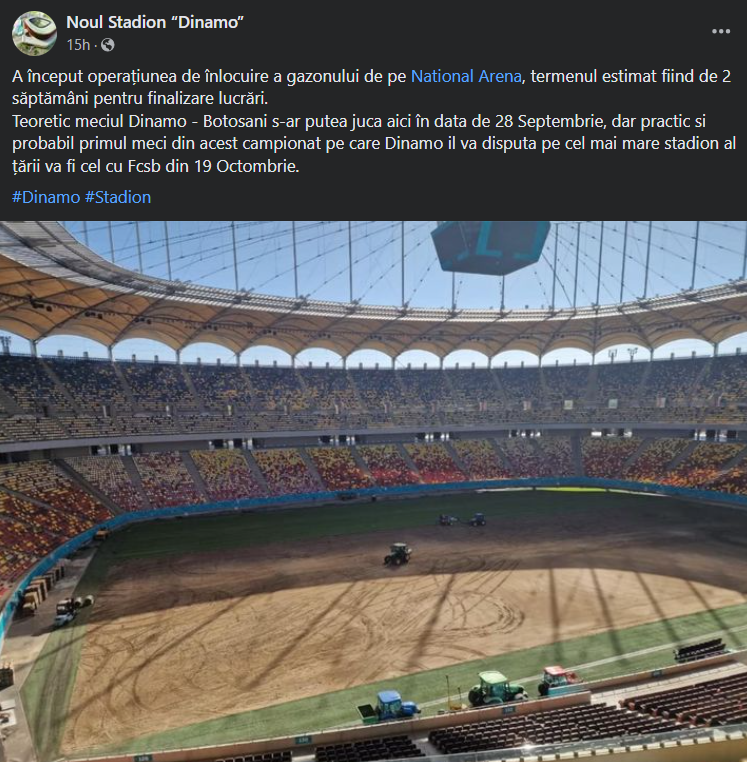Click the hanging scoreboard cube in photo

click(490, 246)
